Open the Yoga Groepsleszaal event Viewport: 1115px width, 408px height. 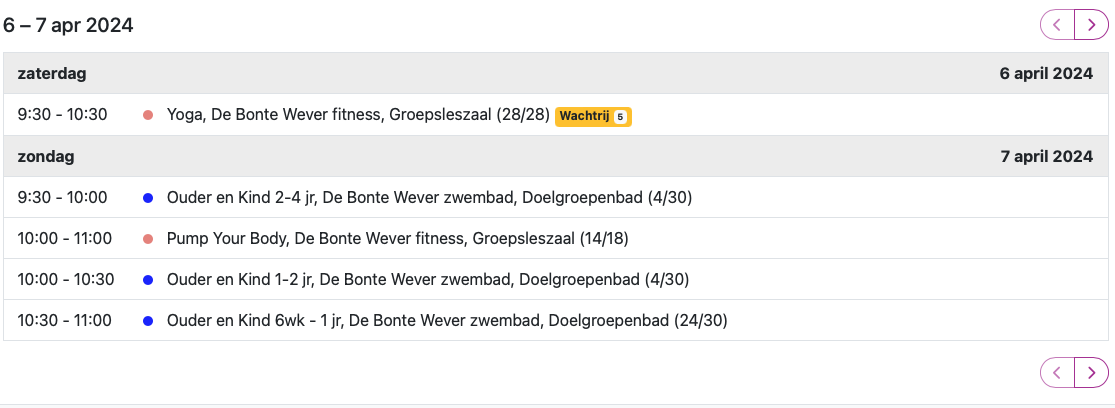coord(358,115)
